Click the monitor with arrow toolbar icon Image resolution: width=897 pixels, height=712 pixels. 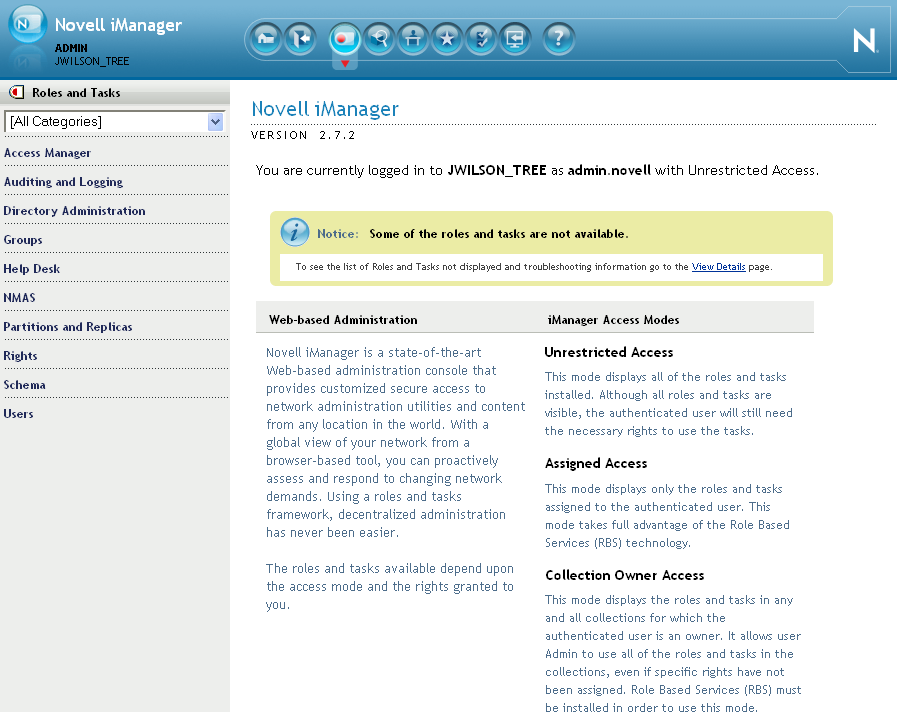click(x=515, y=39)
